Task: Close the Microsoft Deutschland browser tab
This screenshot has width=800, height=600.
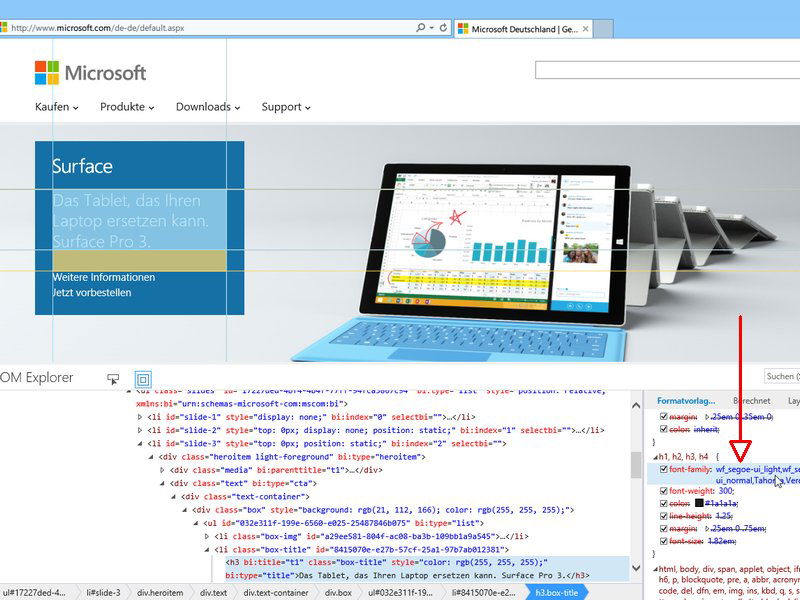Action: 586,29
